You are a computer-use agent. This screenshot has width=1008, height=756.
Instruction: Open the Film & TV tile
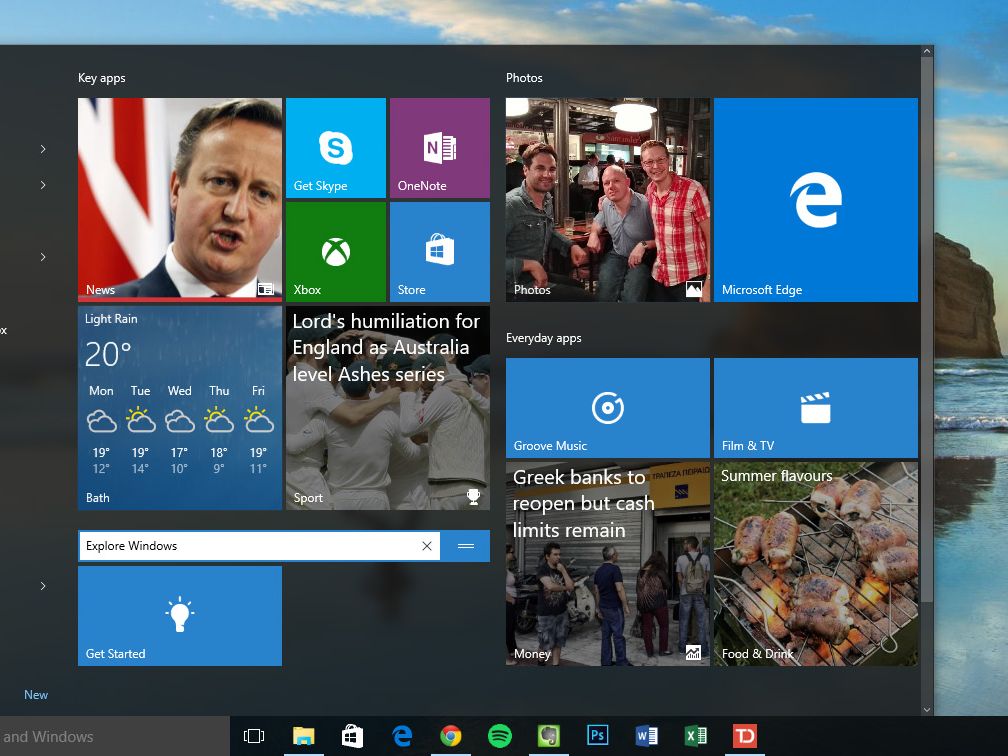pos(816,408)
